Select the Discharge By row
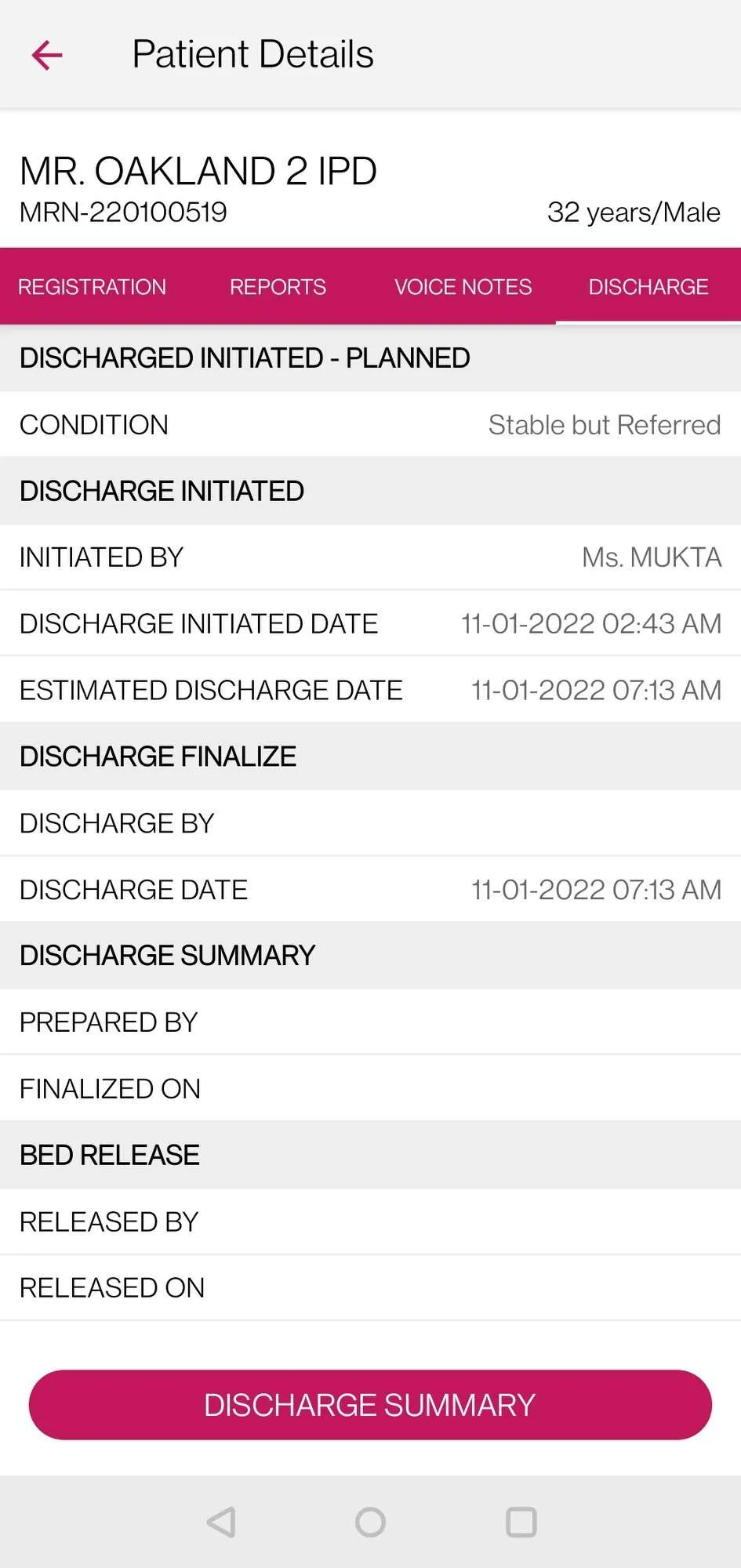The height and width of the screenshot is (1568, 741). pyautogui.click(x=370, y=823)
